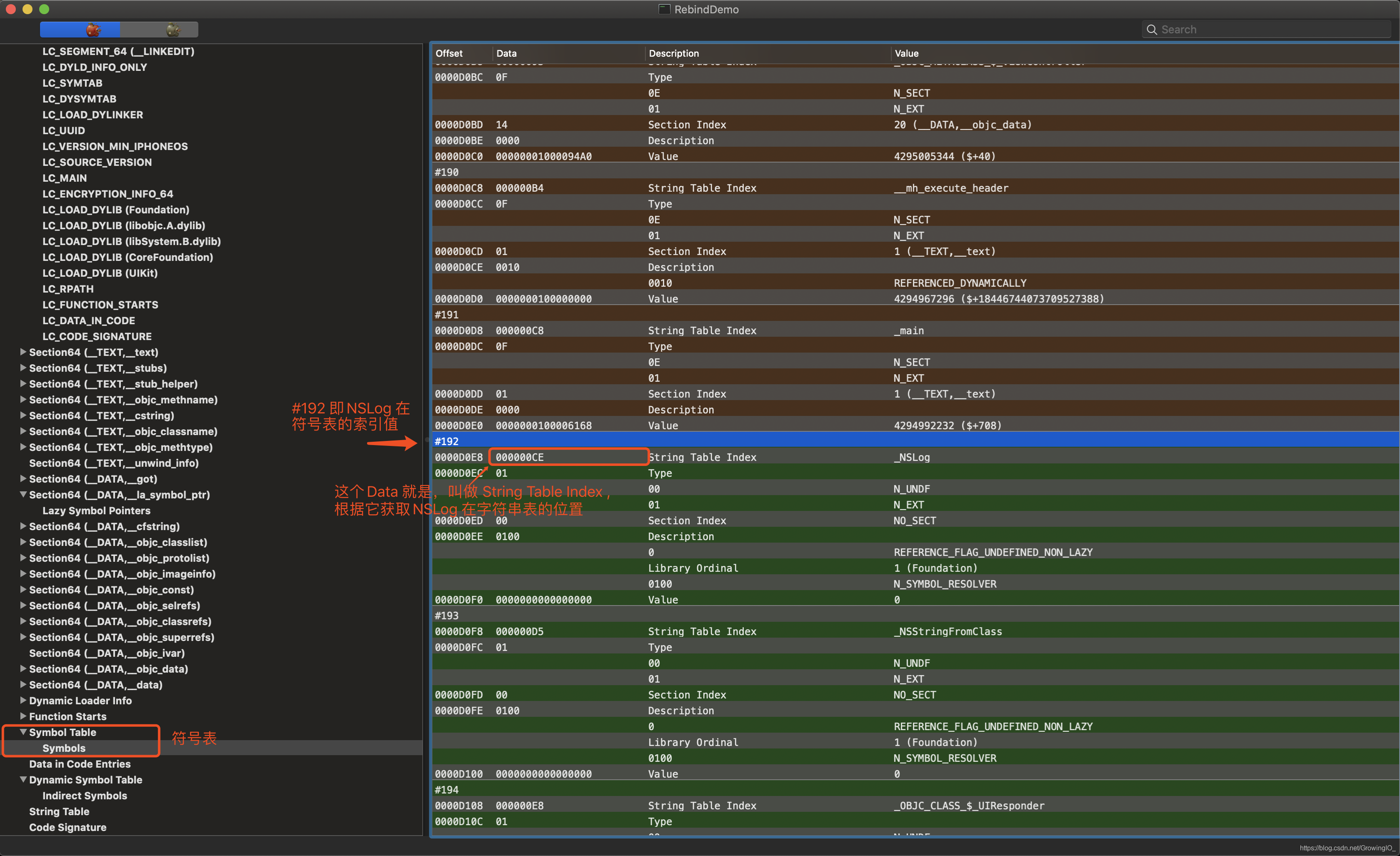The image size is (1400, 856).
Task: Select the red apple view toggle
Action: point(80,30)
